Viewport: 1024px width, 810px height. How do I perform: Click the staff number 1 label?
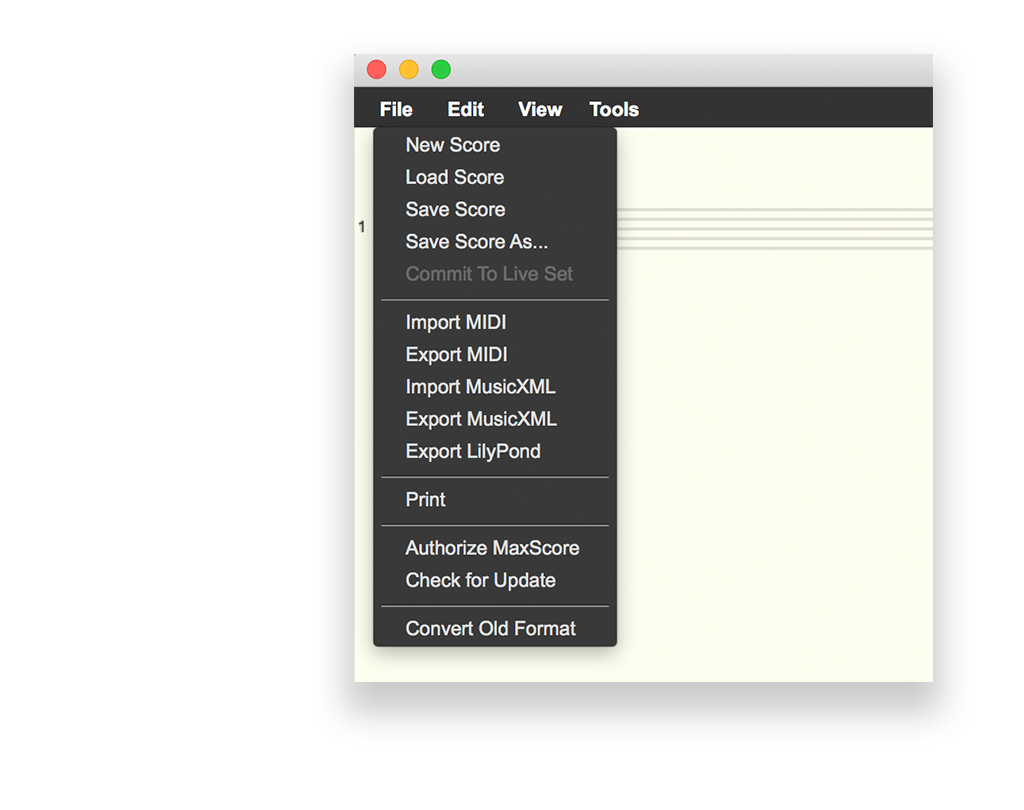click(x=362, y=227)
